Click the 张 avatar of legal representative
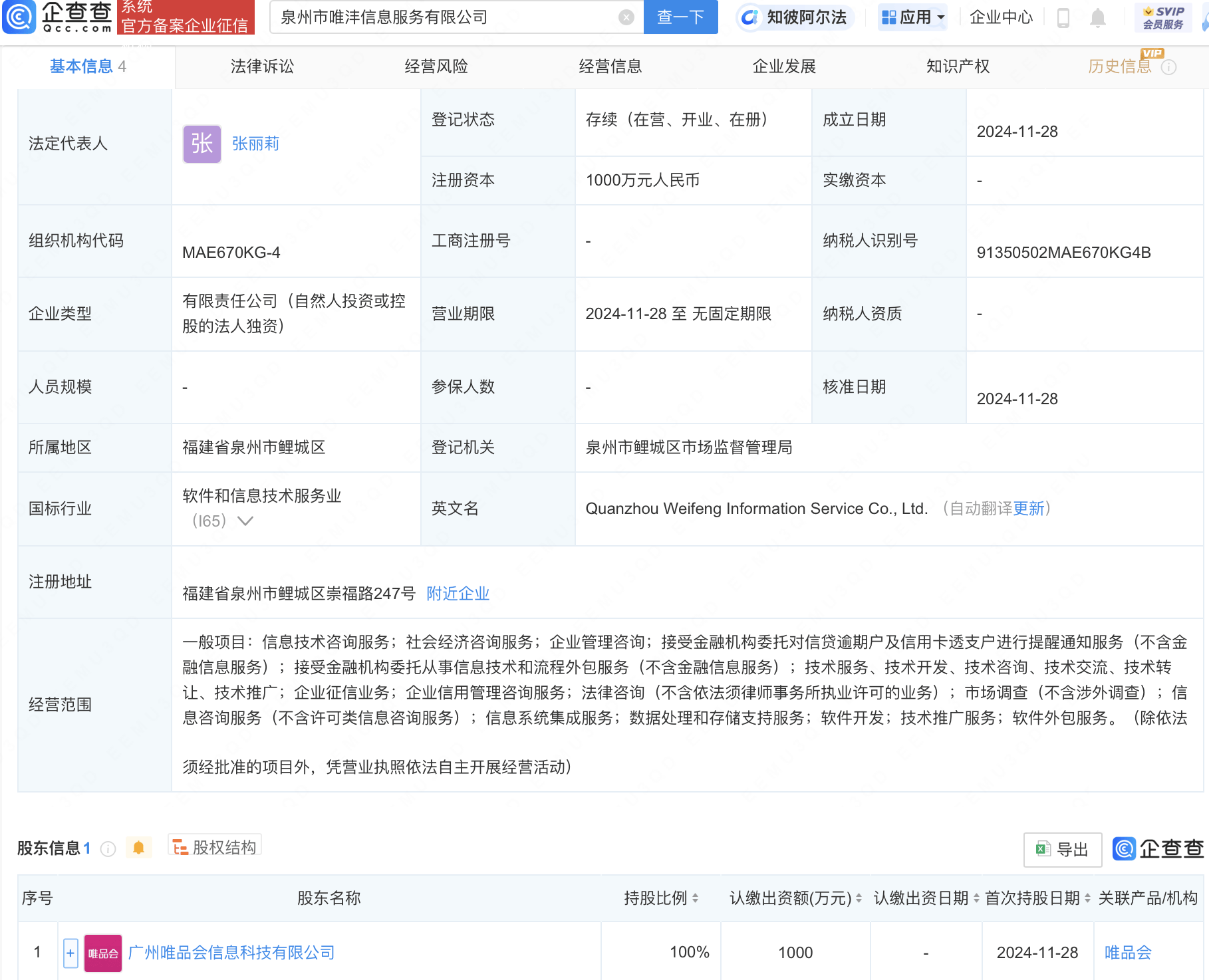1209x980 pixels. [x=202, y=144]
